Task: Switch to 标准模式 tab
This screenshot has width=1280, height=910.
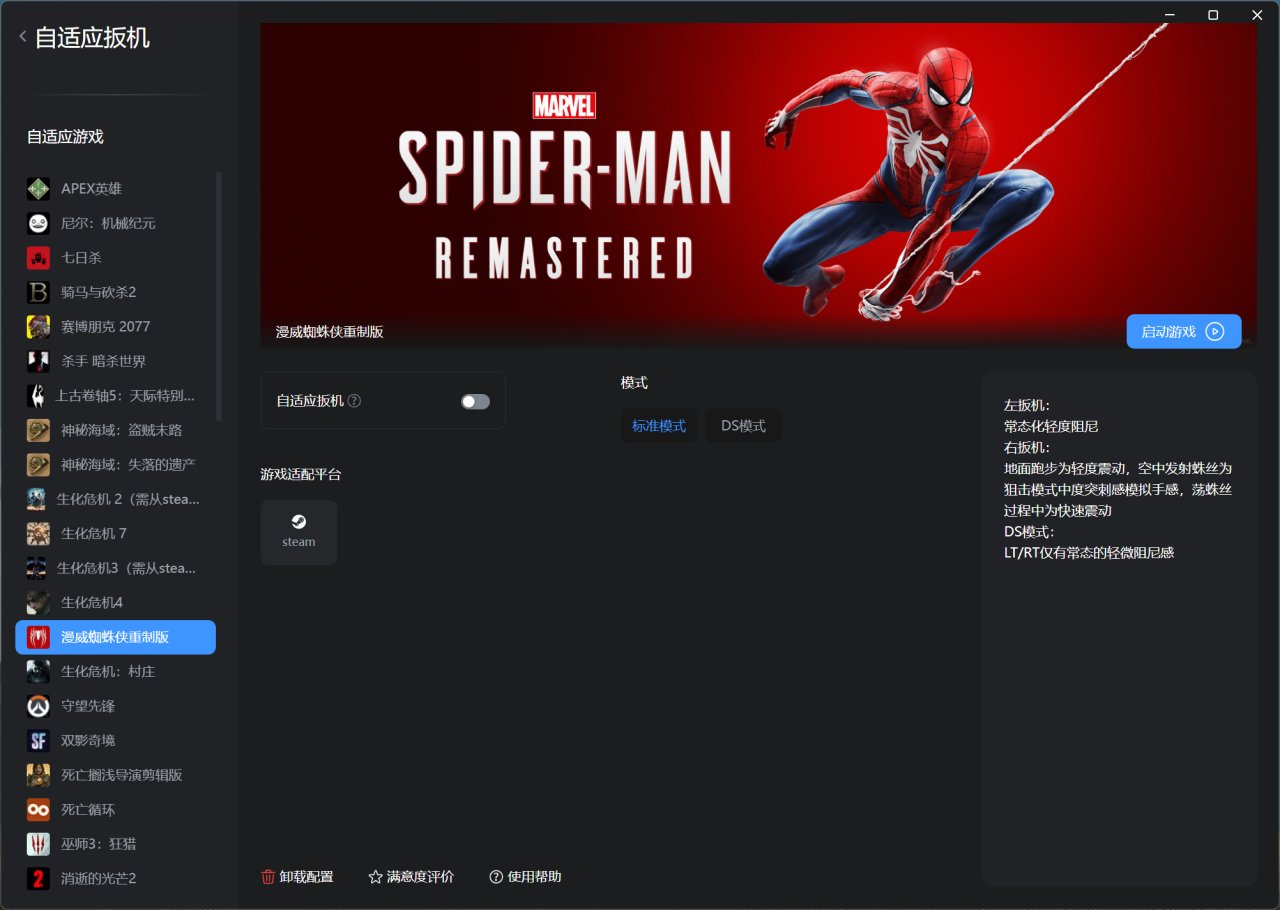Action: [659, 425]
